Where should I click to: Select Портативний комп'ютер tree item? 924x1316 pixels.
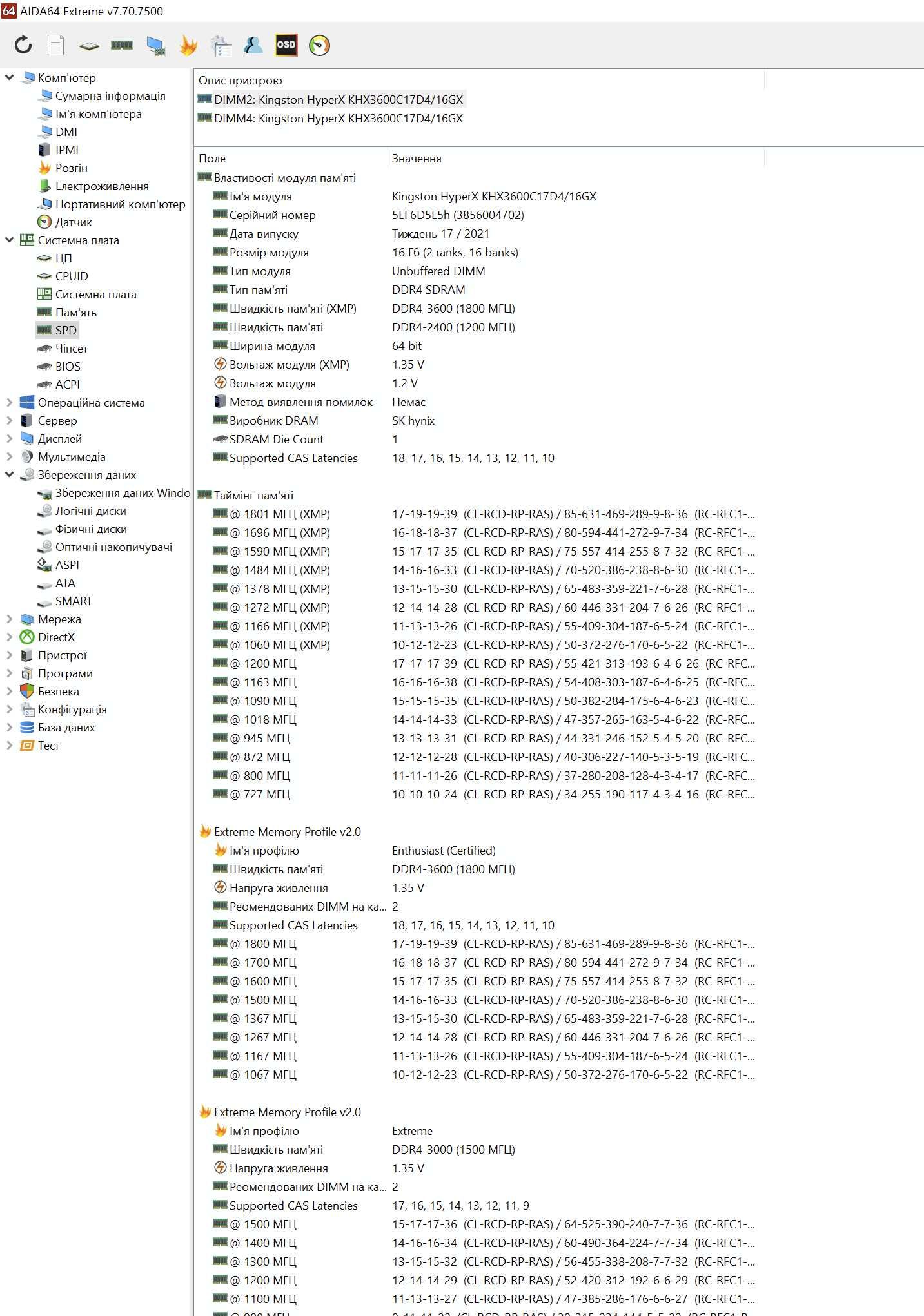tap(120, 204)
